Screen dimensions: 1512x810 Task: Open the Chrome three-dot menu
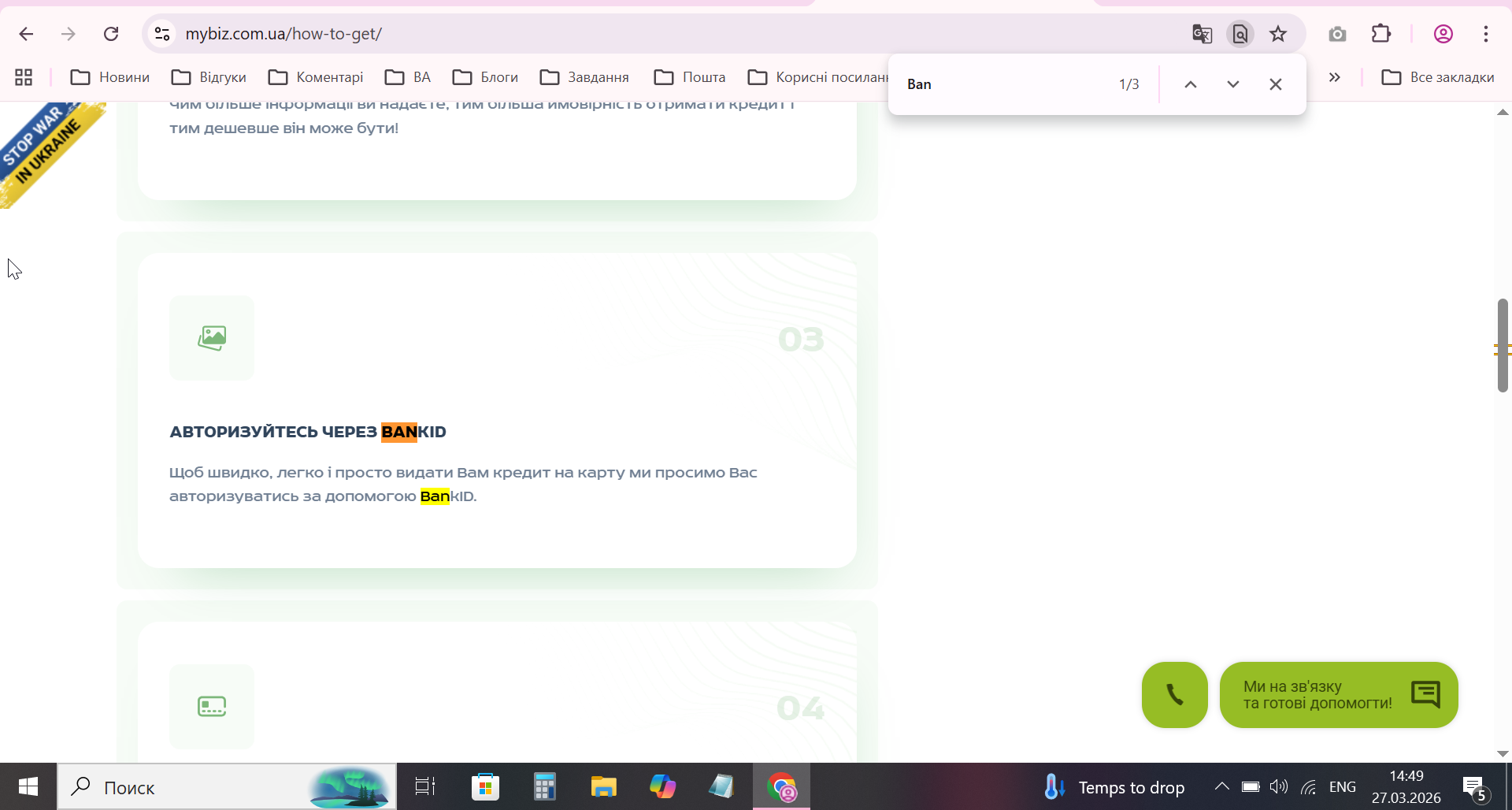(1486, 34)
